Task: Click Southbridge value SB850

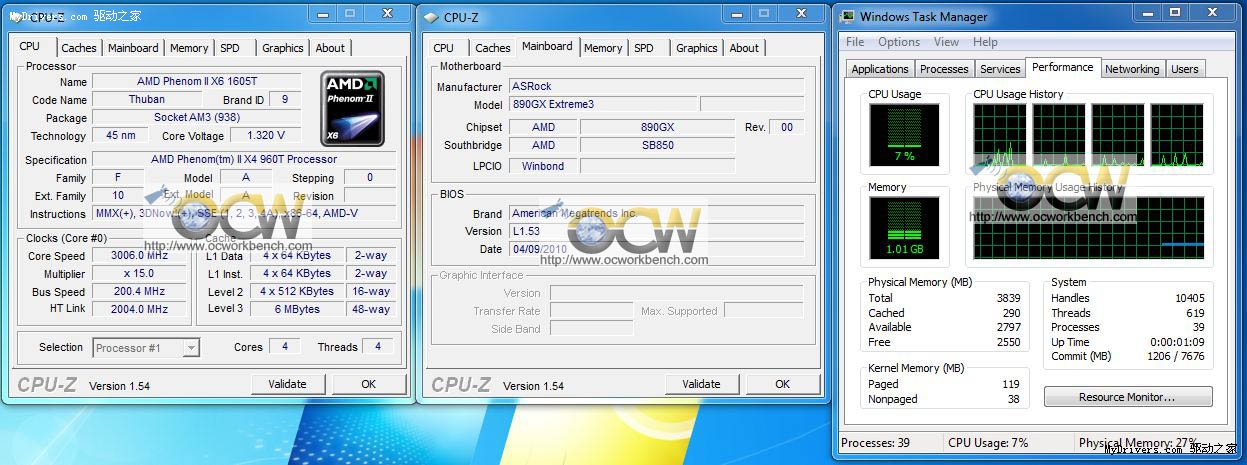Action: (x=657, y=145)
